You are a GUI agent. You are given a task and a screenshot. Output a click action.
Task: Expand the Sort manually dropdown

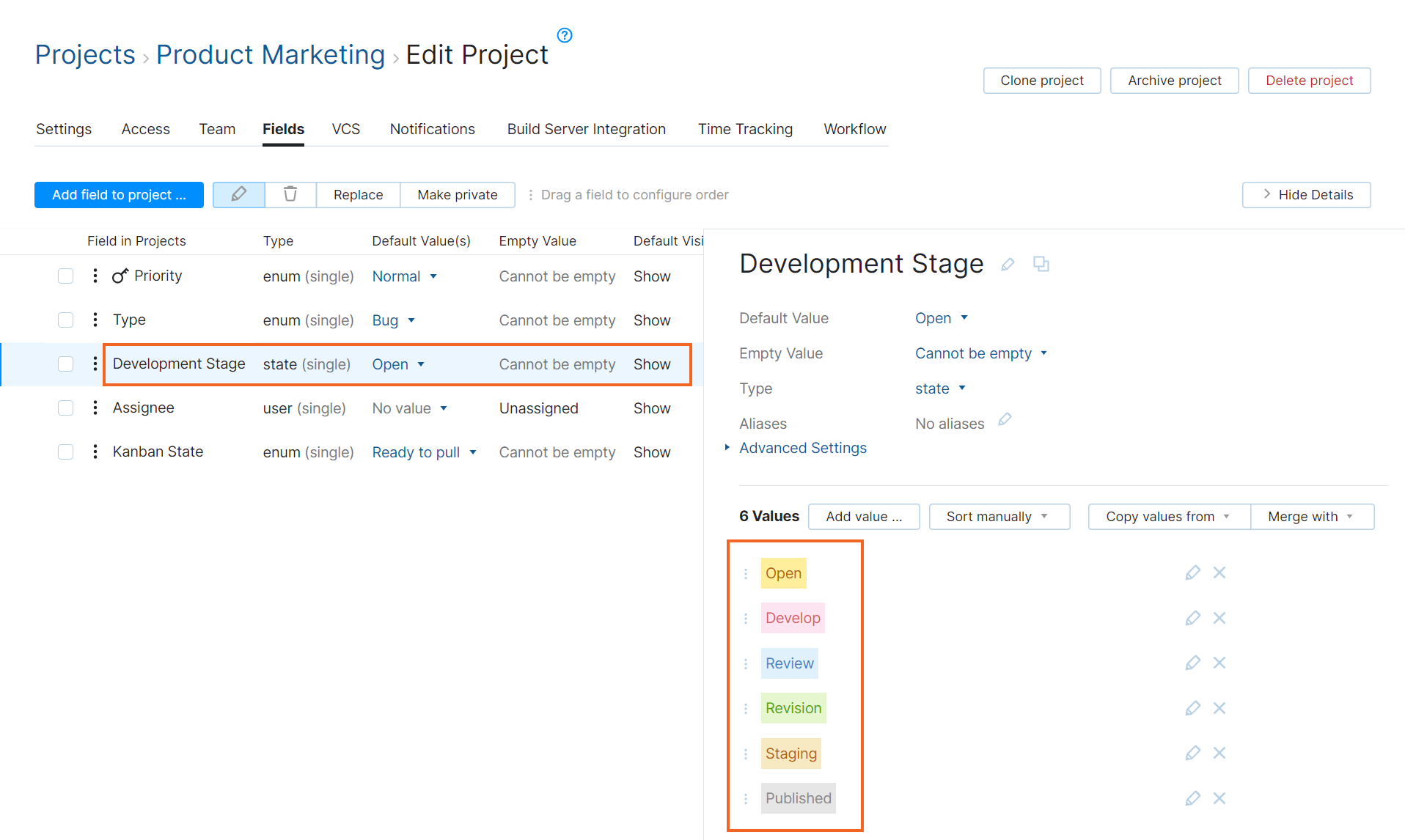click(x=999, y=516)
